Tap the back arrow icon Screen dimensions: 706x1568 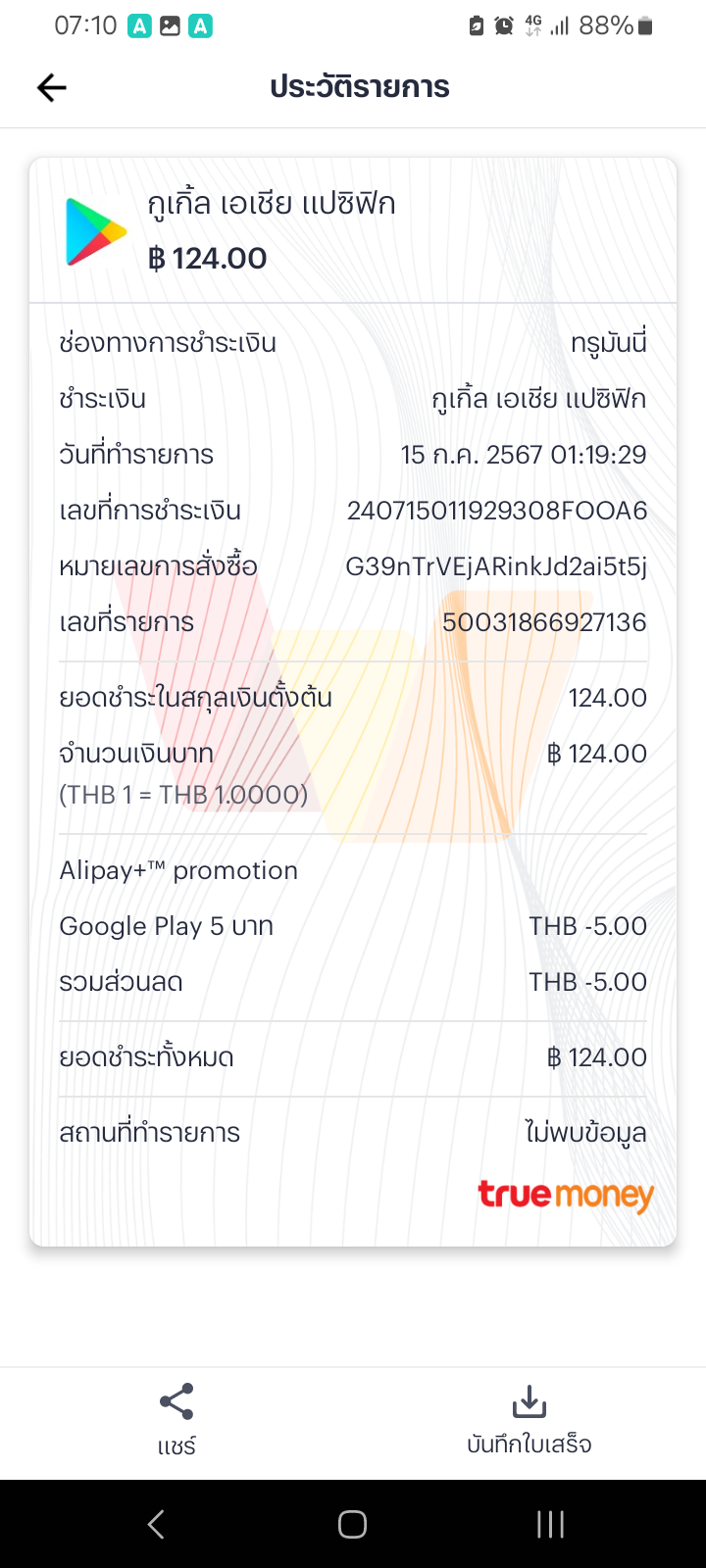coord(51,88)
